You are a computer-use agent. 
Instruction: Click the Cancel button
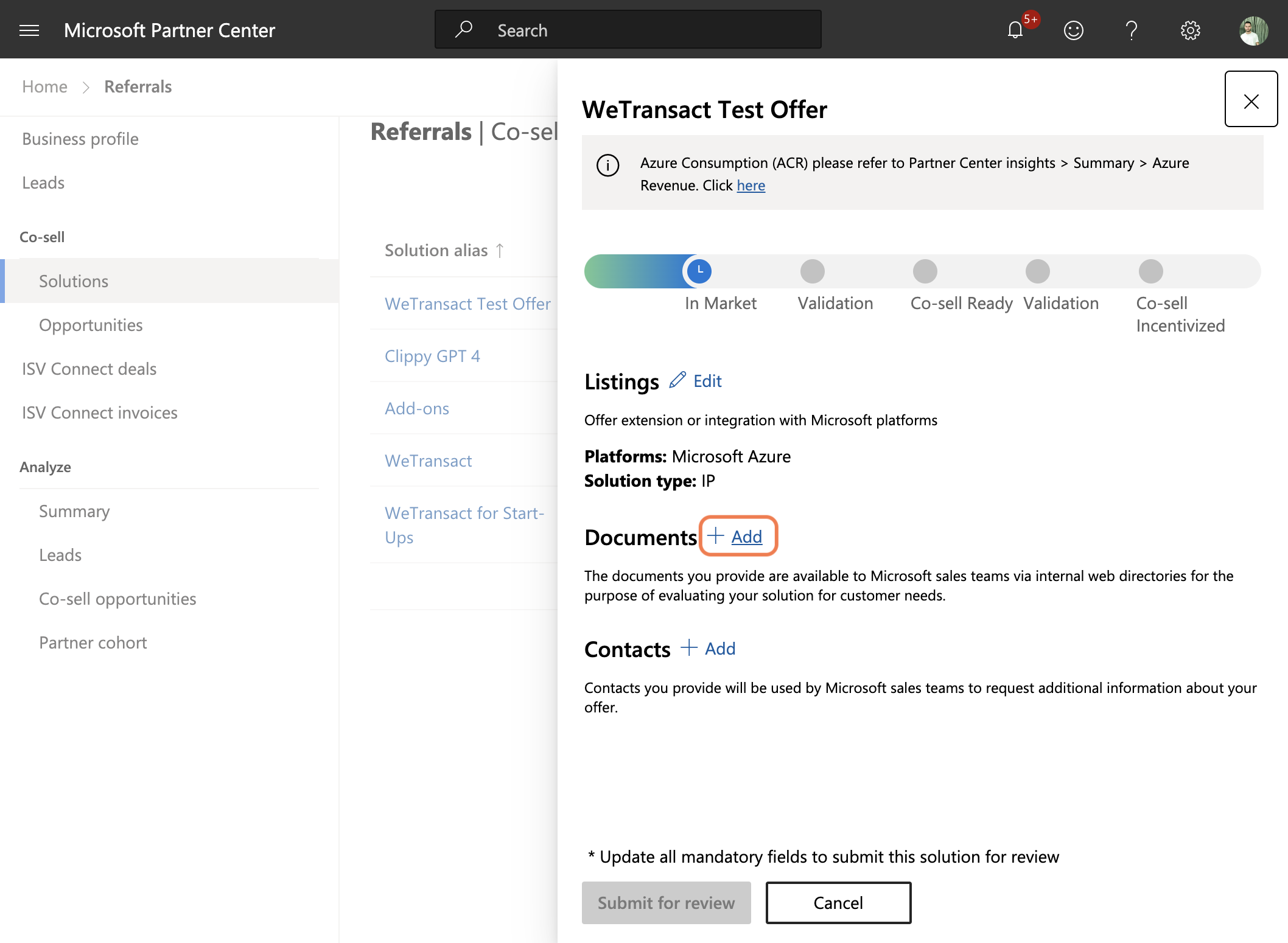pyautogui.click(x=838, y=903)
